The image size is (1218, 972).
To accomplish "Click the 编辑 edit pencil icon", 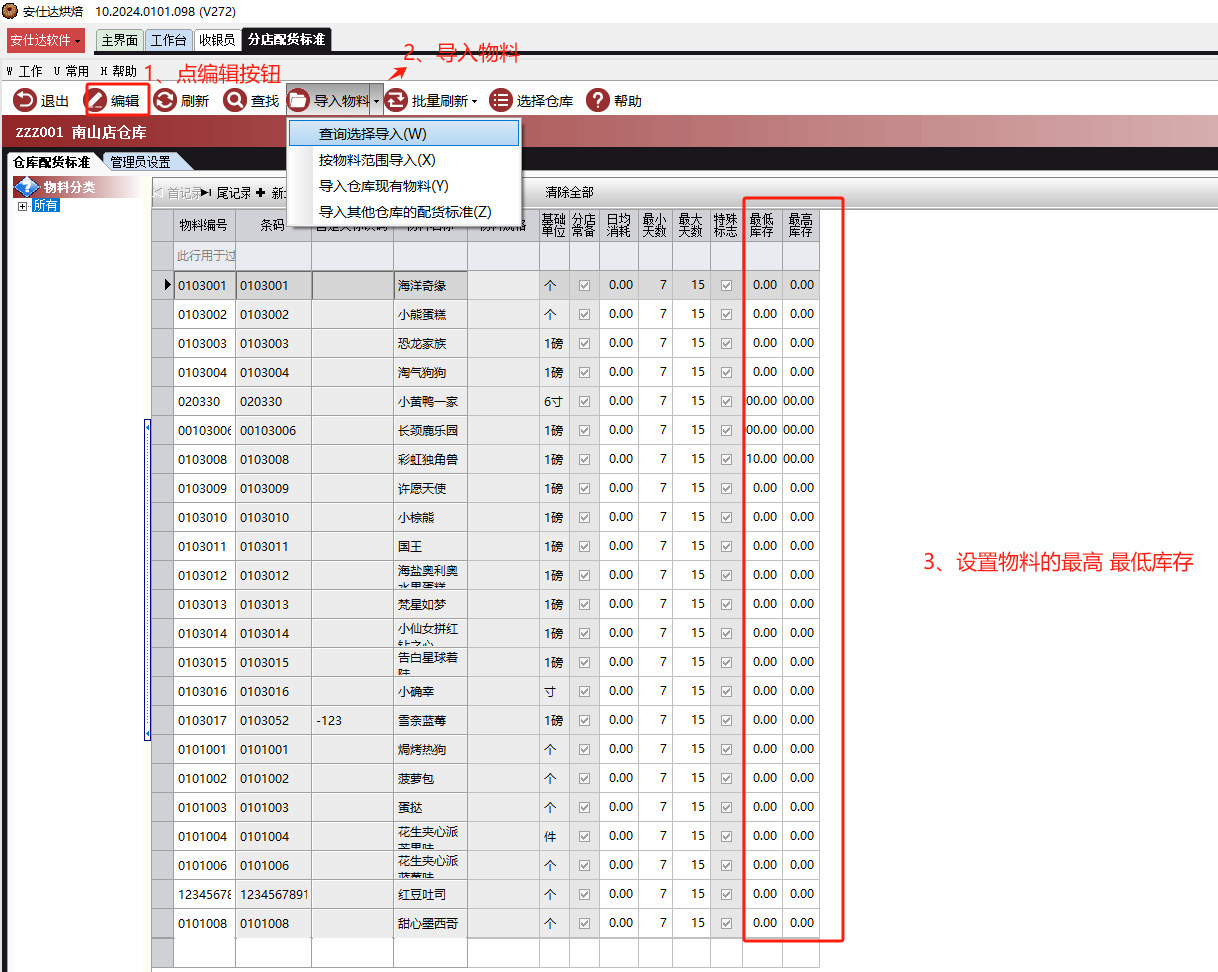I will [96, 100].
